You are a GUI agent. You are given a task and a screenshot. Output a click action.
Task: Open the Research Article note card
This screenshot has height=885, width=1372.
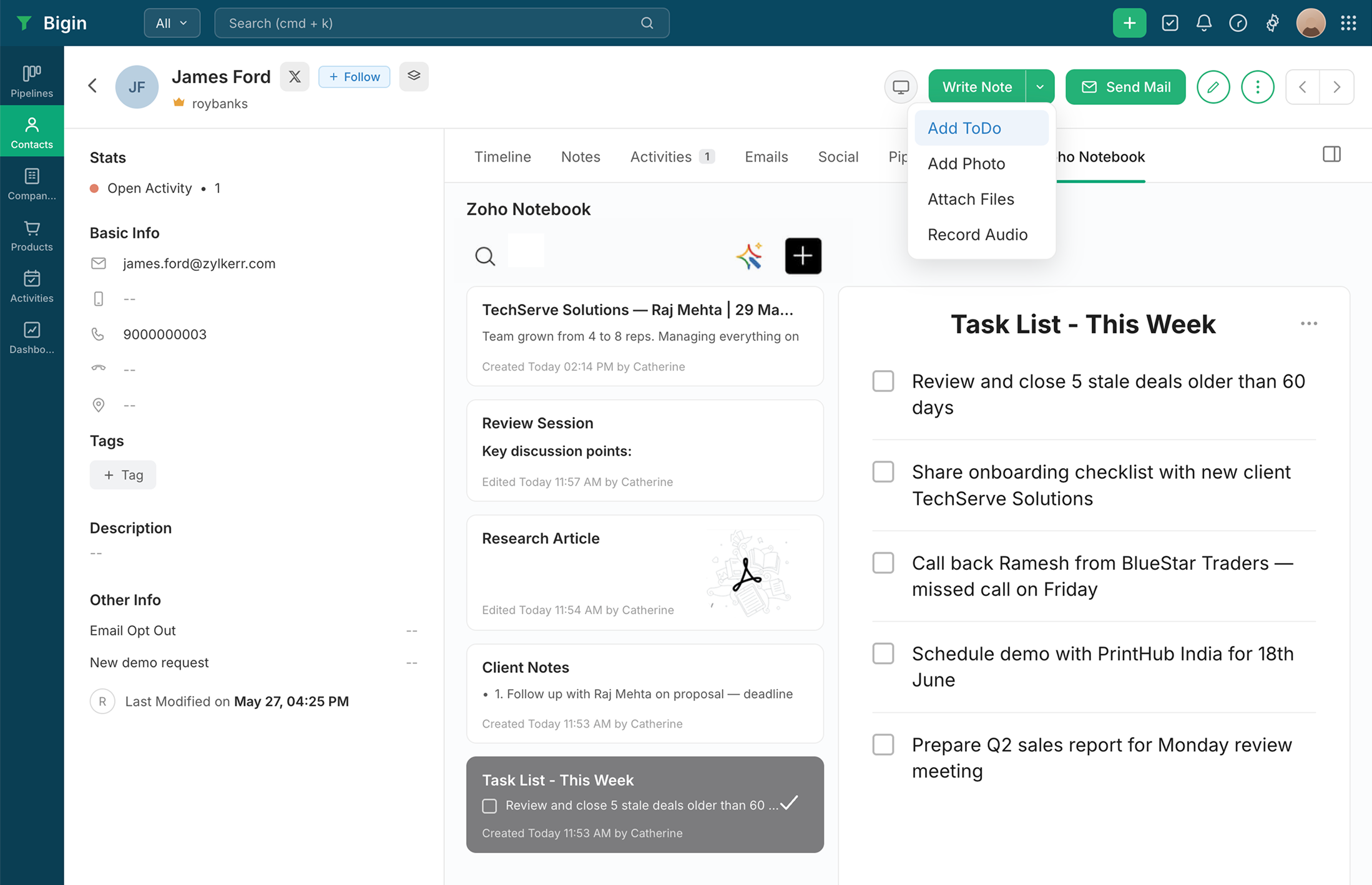pyautogui.click(x=645, y=572)
